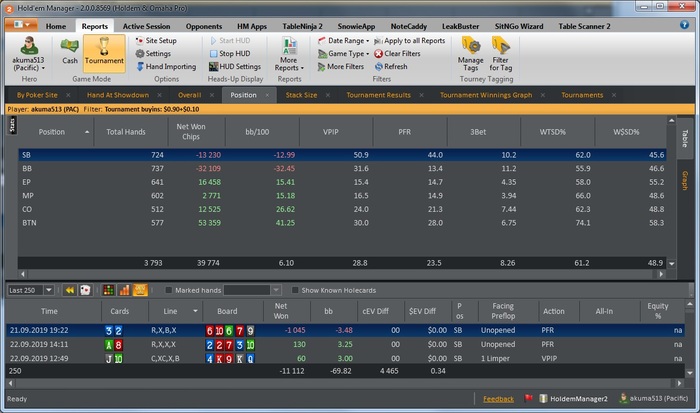Close the Tournaments report tab

(614, 95)
